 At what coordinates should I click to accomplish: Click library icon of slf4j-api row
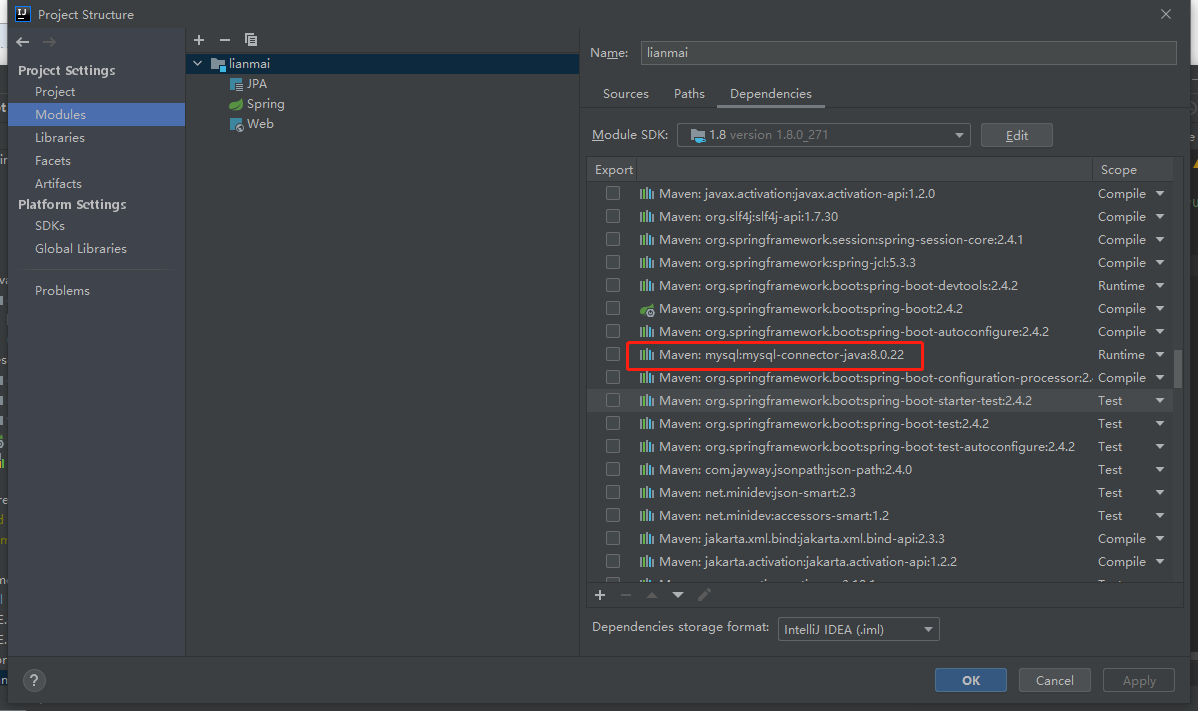point(646,217)
